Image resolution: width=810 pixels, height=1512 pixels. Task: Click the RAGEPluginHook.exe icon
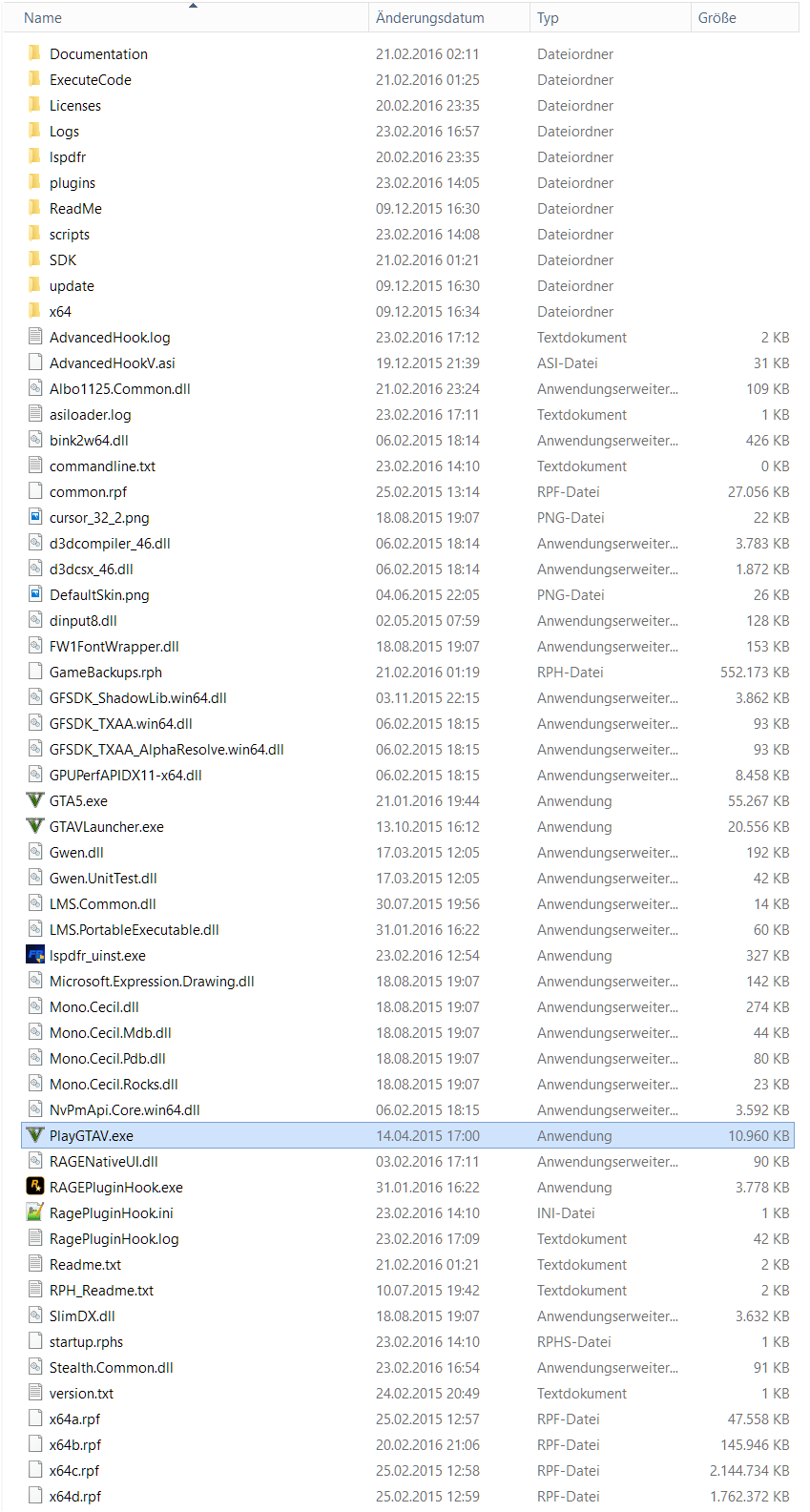(35, 1187)
